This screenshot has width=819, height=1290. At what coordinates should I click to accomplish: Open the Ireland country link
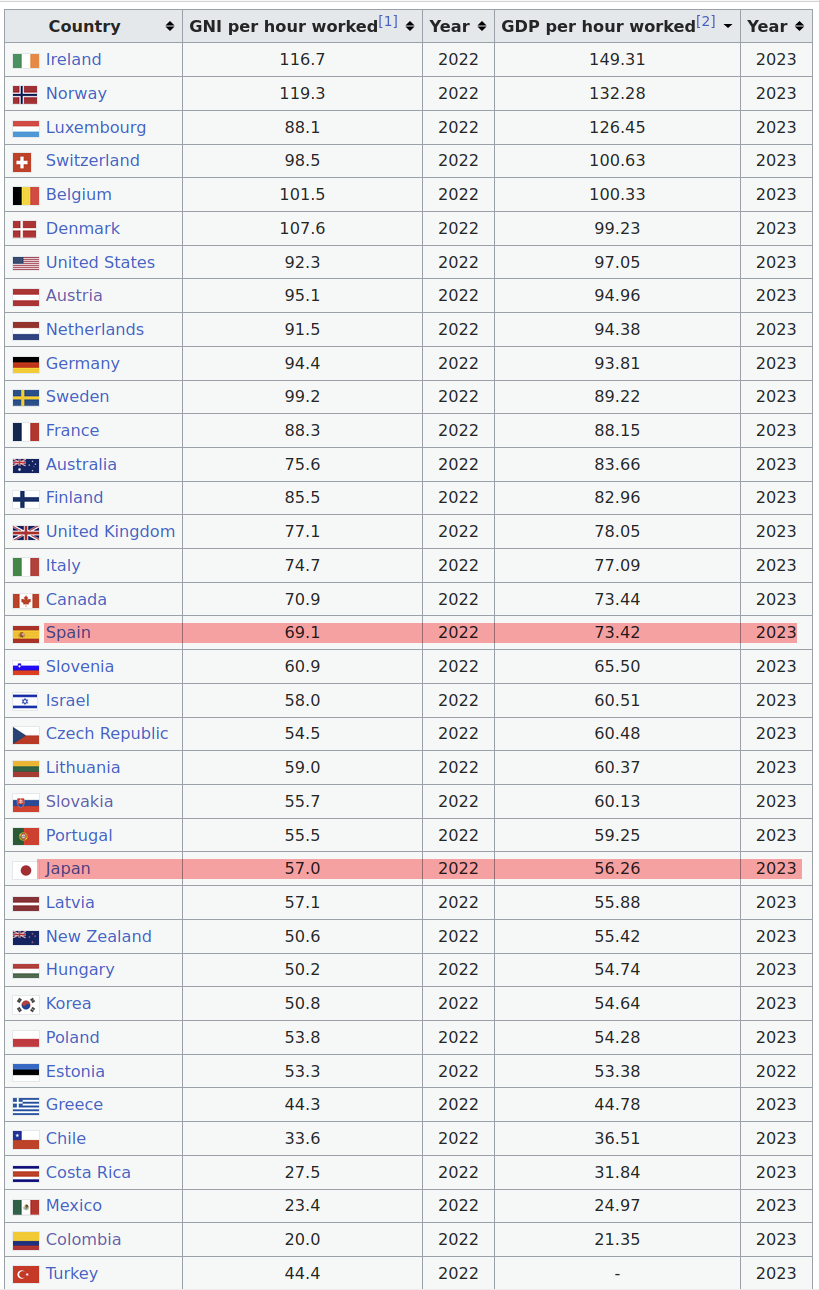click(x=73, y=60)
